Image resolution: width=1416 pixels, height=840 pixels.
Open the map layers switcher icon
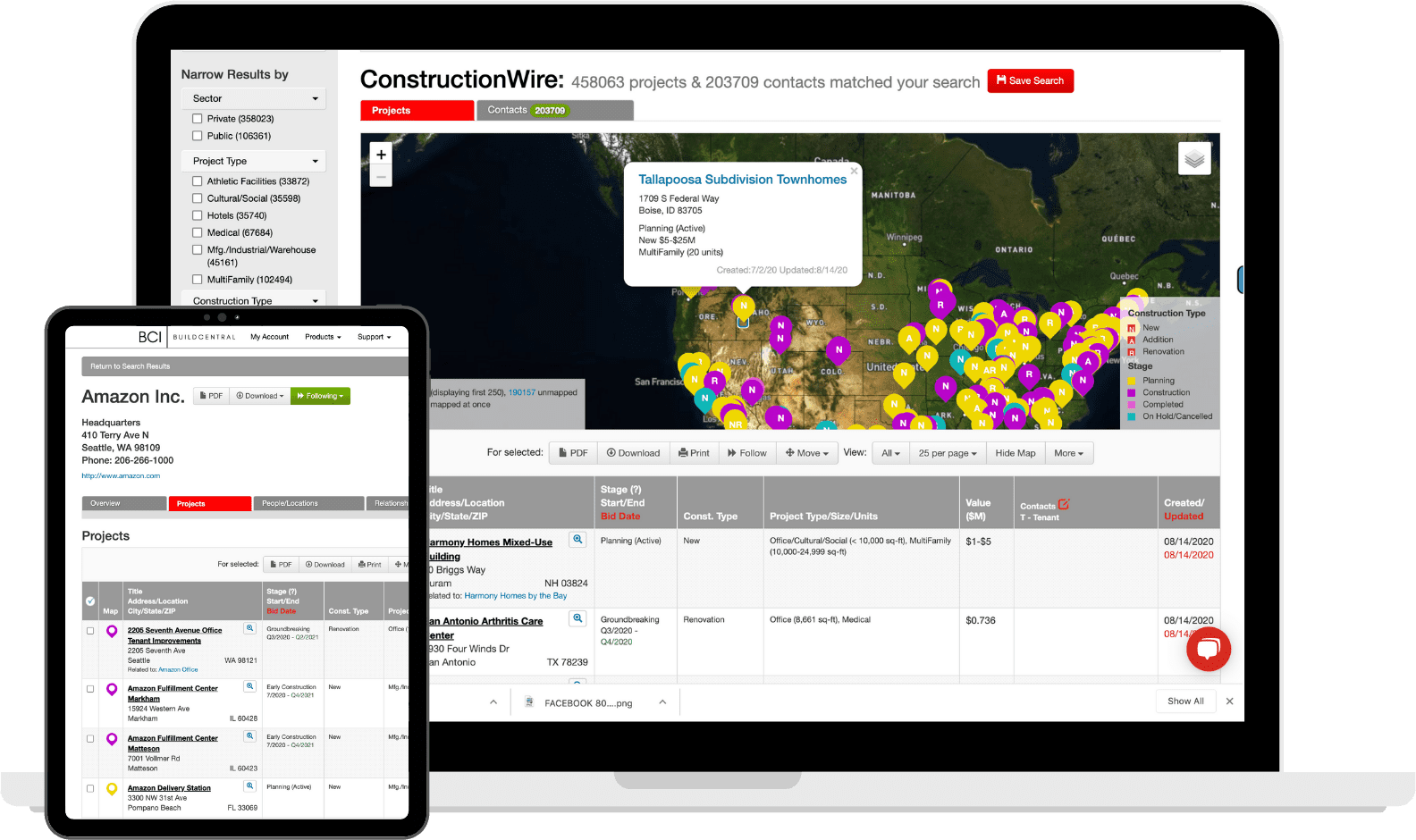point(1194,159)
